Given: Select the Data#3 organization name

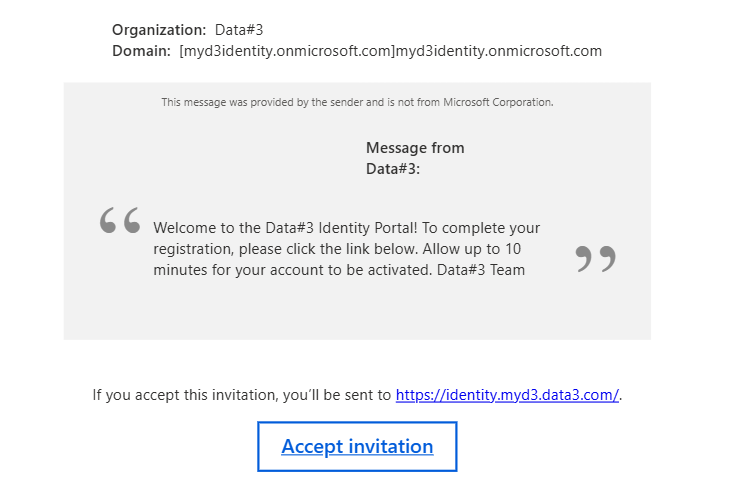Looking at the screenshot, I should [x=238, y=30].
